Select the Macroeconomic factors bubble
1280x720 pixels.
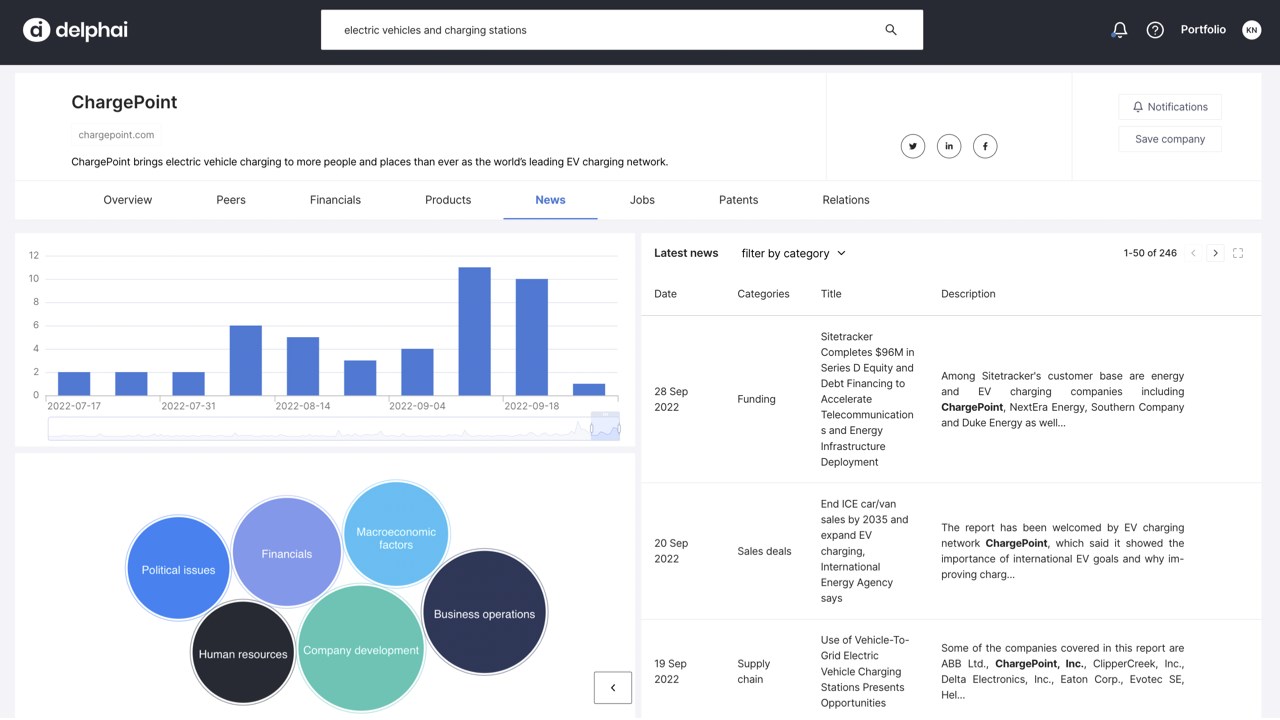(396, 534)
